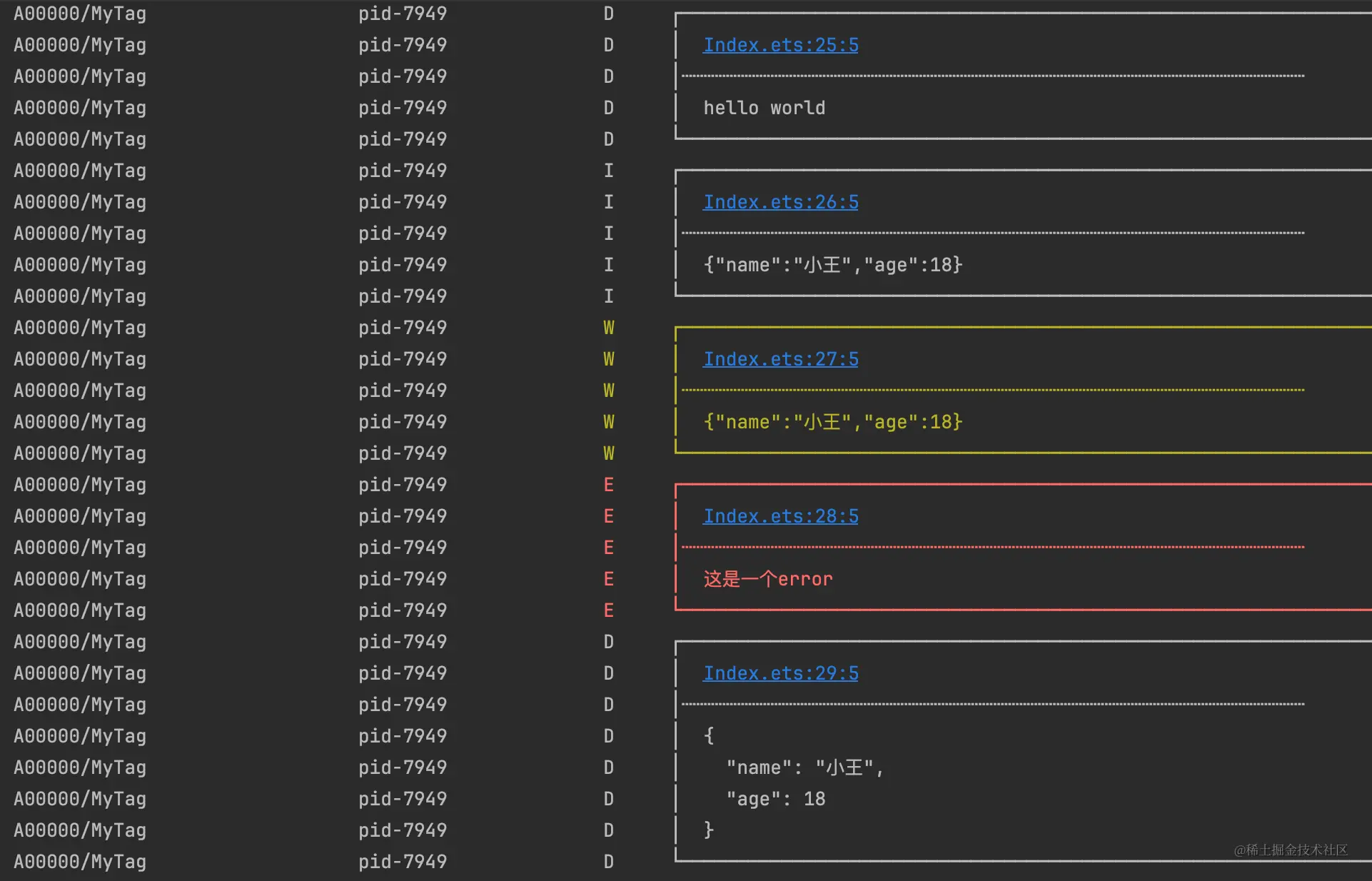Click the I level letter on Index.ets:26:5 row
Screen dimensions: 1372x881
tap(608, 202)
